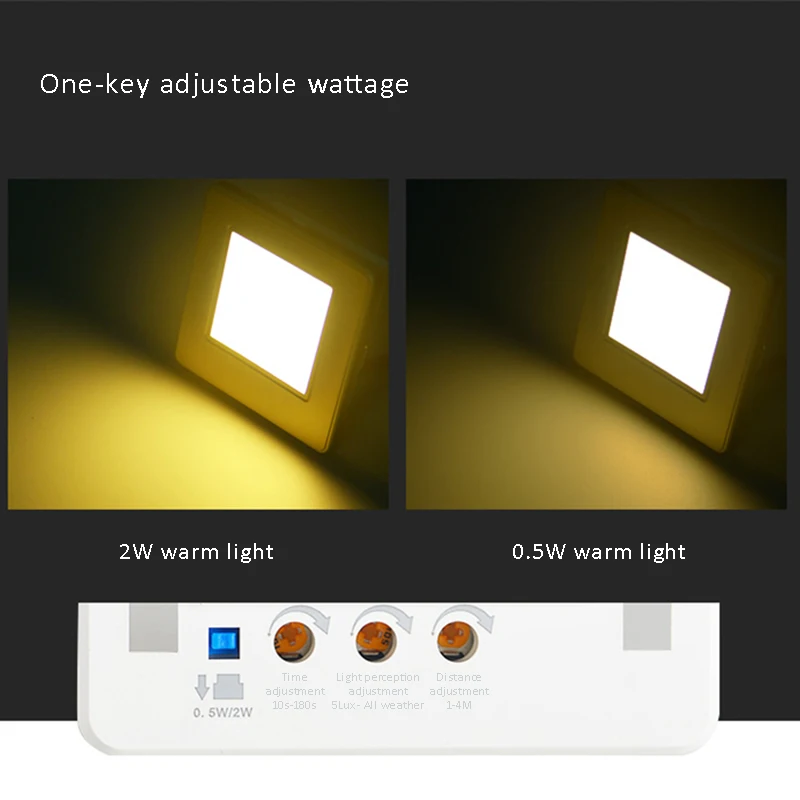
Task: Select the 0.5W/2W label text
Action: [x=223, y=713]
